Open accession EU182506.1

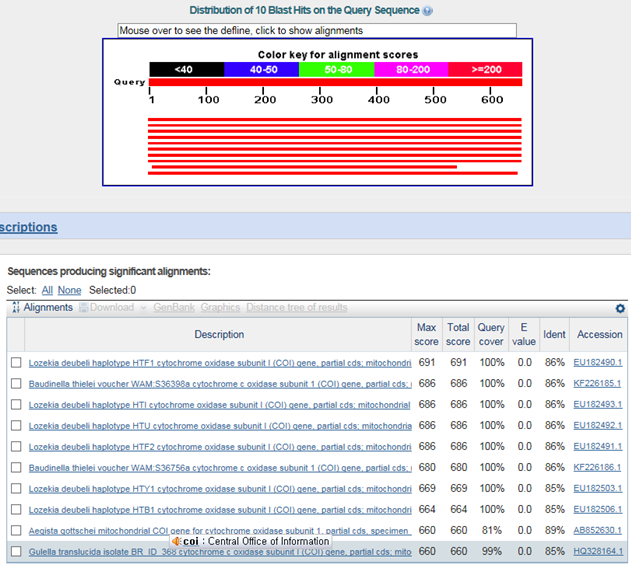[x=598, y=509]
